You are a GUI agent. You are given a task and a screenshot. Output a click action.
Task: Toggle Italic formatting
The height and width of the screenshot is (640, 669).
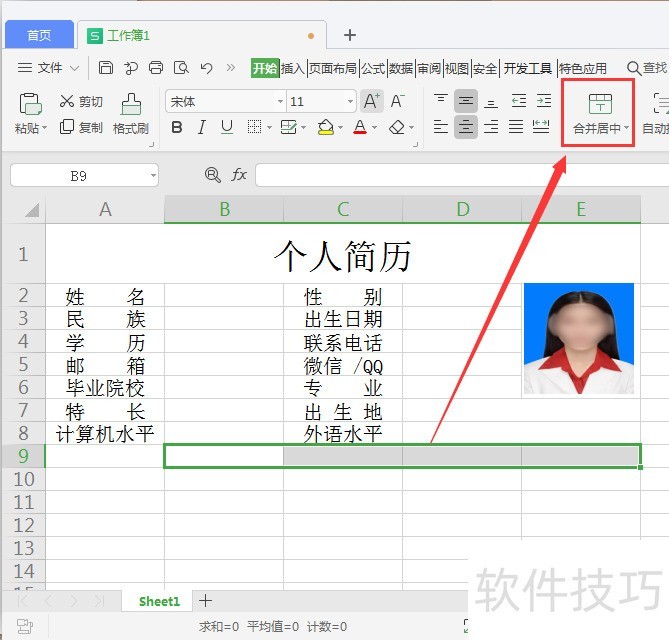pyautogui.click(x=202, y=127)
